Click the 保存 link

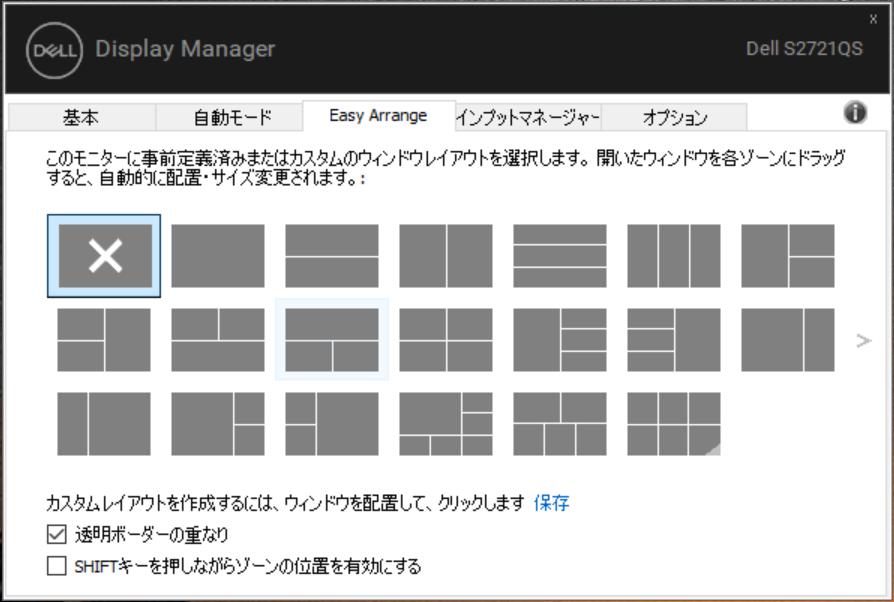(551, 503)
